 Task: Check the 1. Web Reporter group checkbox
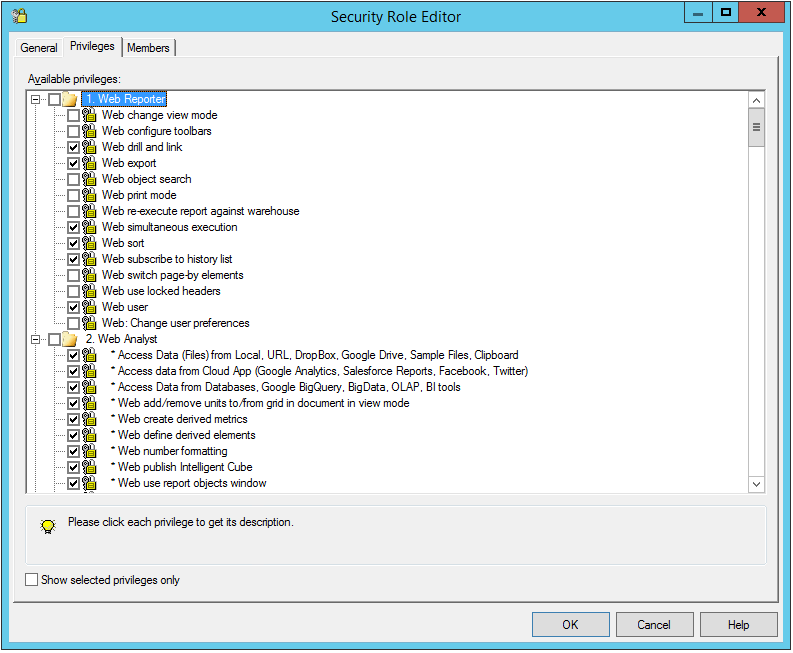[x=55, y=99]
